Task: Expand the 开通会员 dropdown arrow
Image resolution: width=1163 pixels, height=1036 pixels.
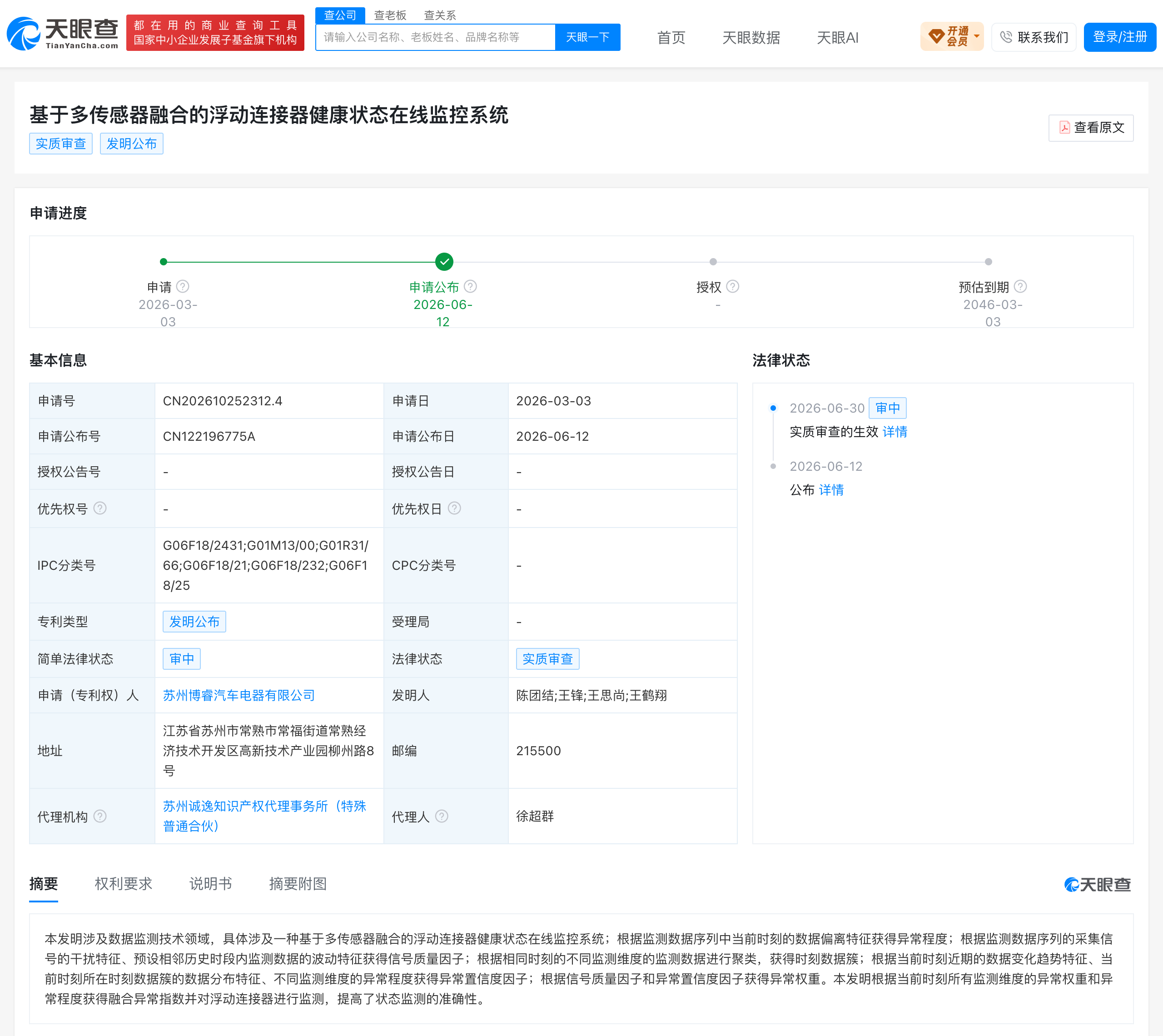Action: (977, 36)
